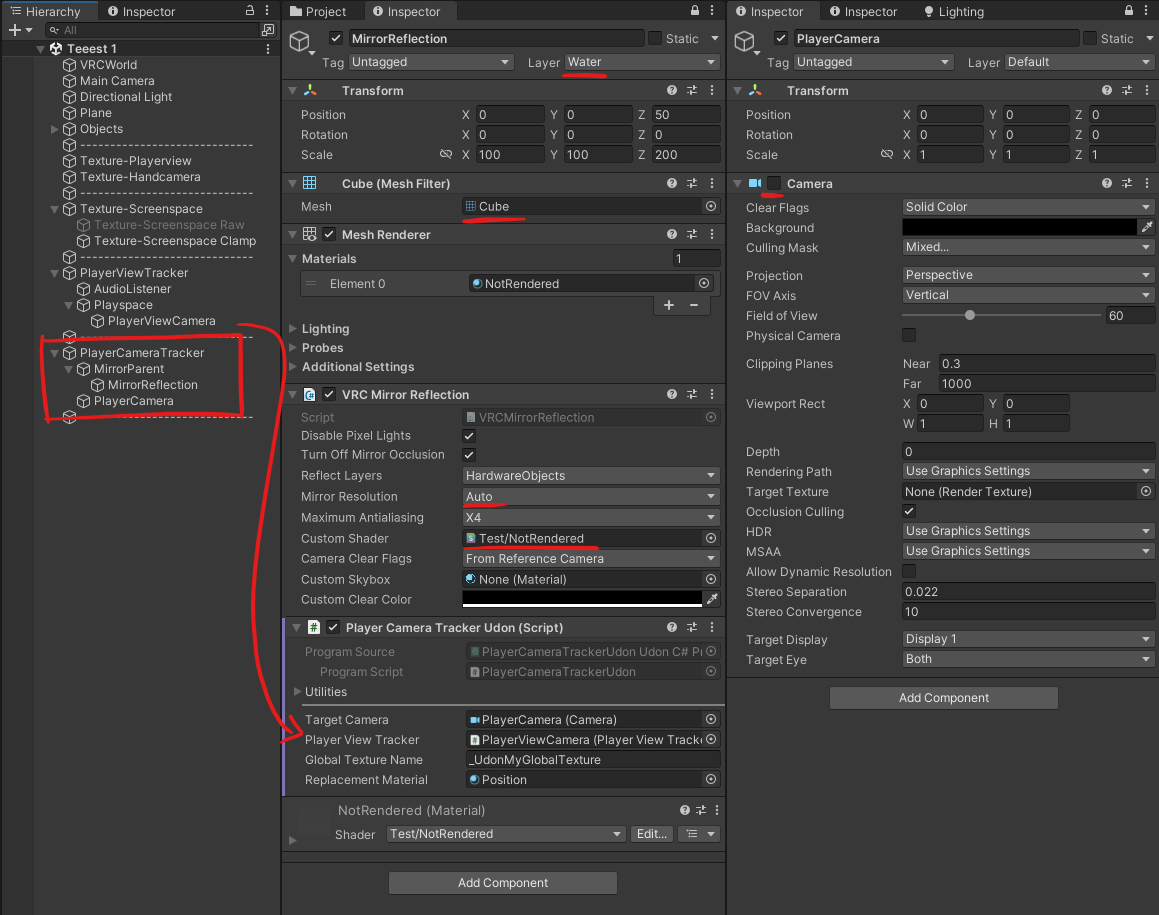This screenshot has height=915, width=1159.
Task: Click the Background color eyedropper in Camera
Action: coord(1149,227)
